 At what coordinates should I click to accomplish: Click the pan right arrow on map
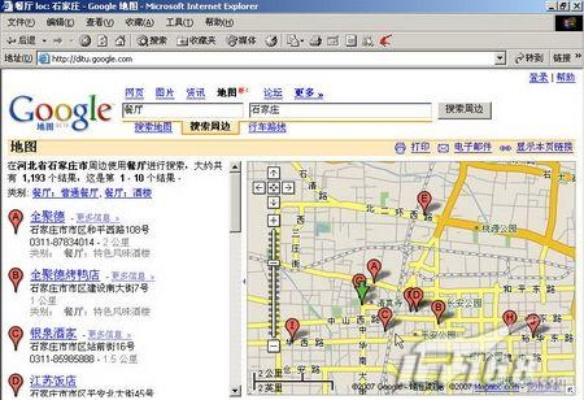288,187
